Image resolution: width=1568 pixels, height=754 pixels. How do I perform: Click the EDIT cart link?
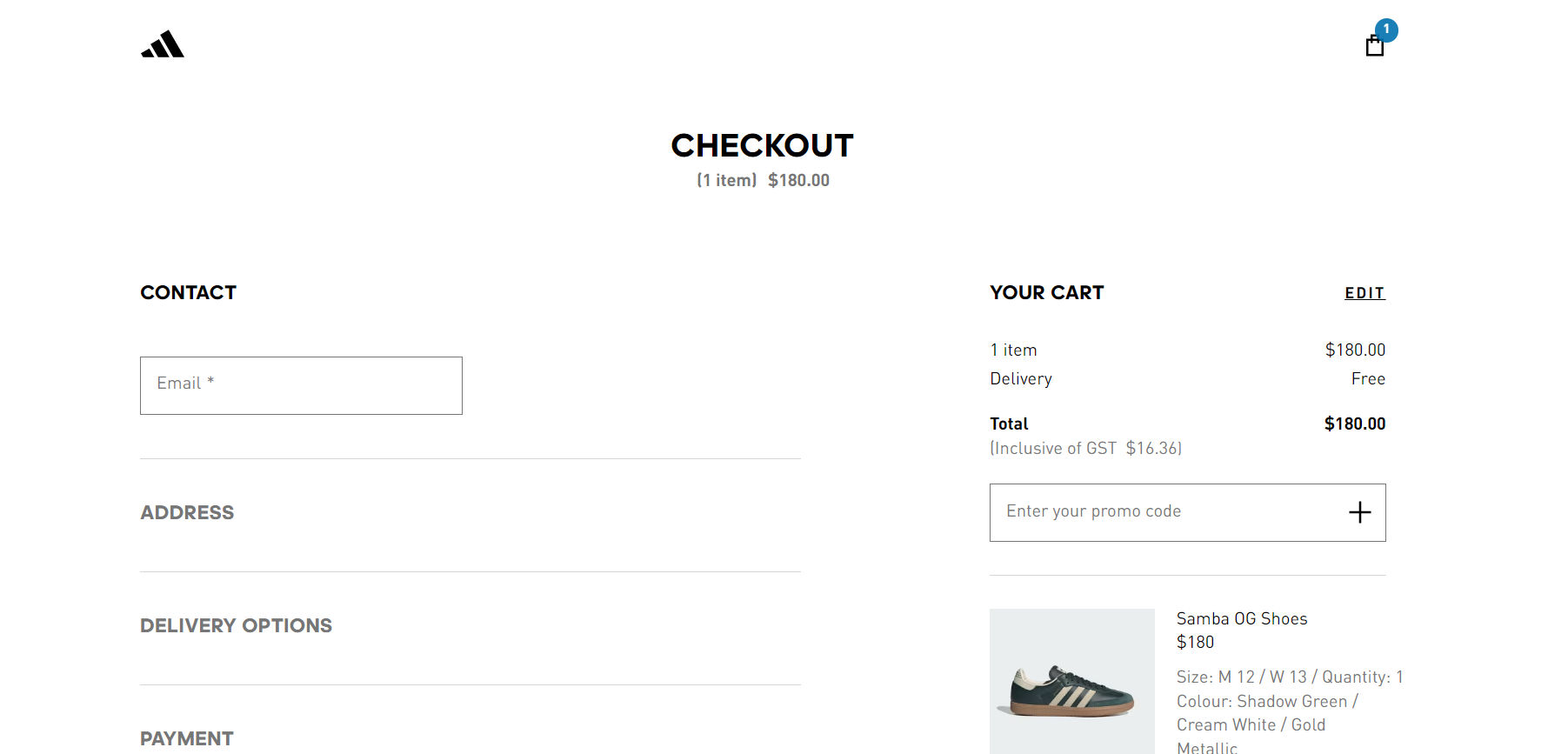point(1364,293)
